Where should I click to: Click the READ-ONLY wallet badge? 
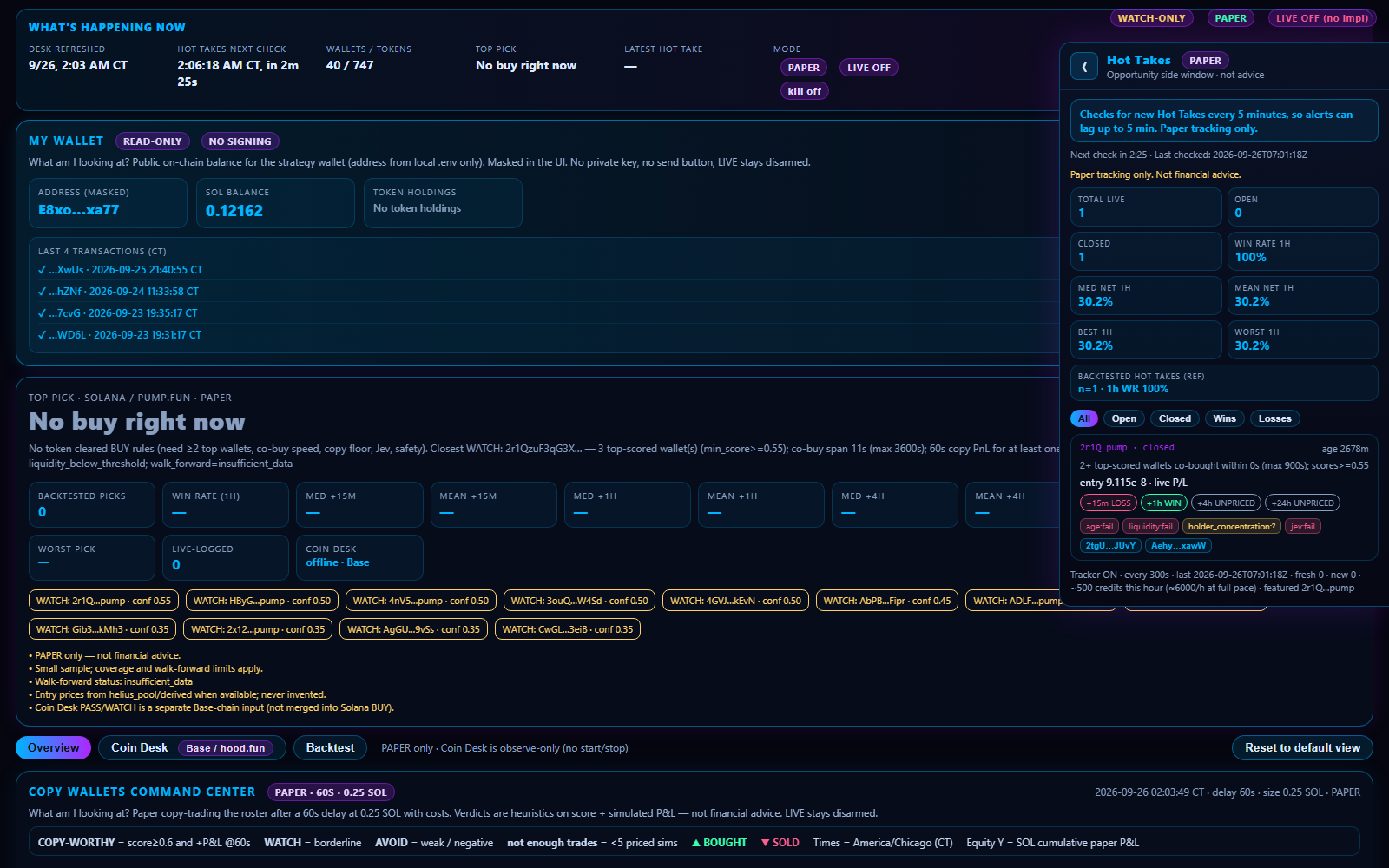click(152, 141)
